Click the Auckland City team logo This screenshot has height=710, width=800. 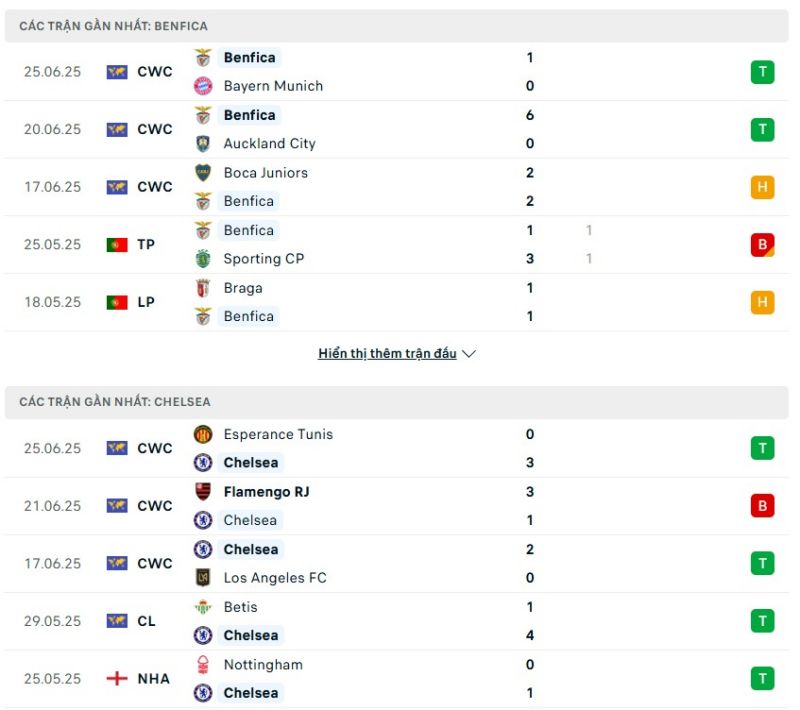point(203,143)
